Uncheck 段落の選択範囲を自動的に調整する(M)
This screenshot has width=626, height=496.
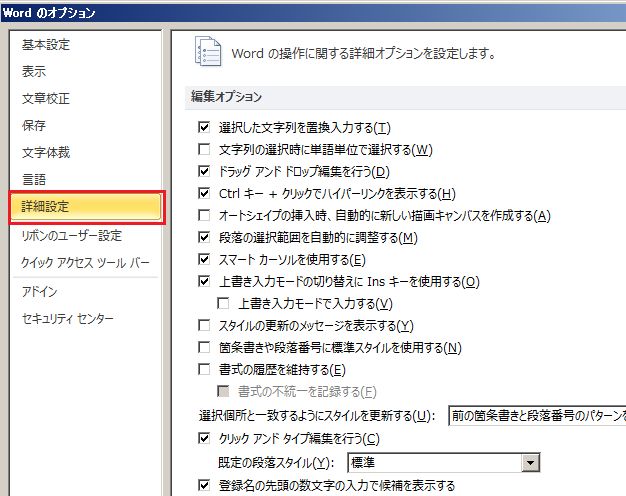tap(204, 237)
